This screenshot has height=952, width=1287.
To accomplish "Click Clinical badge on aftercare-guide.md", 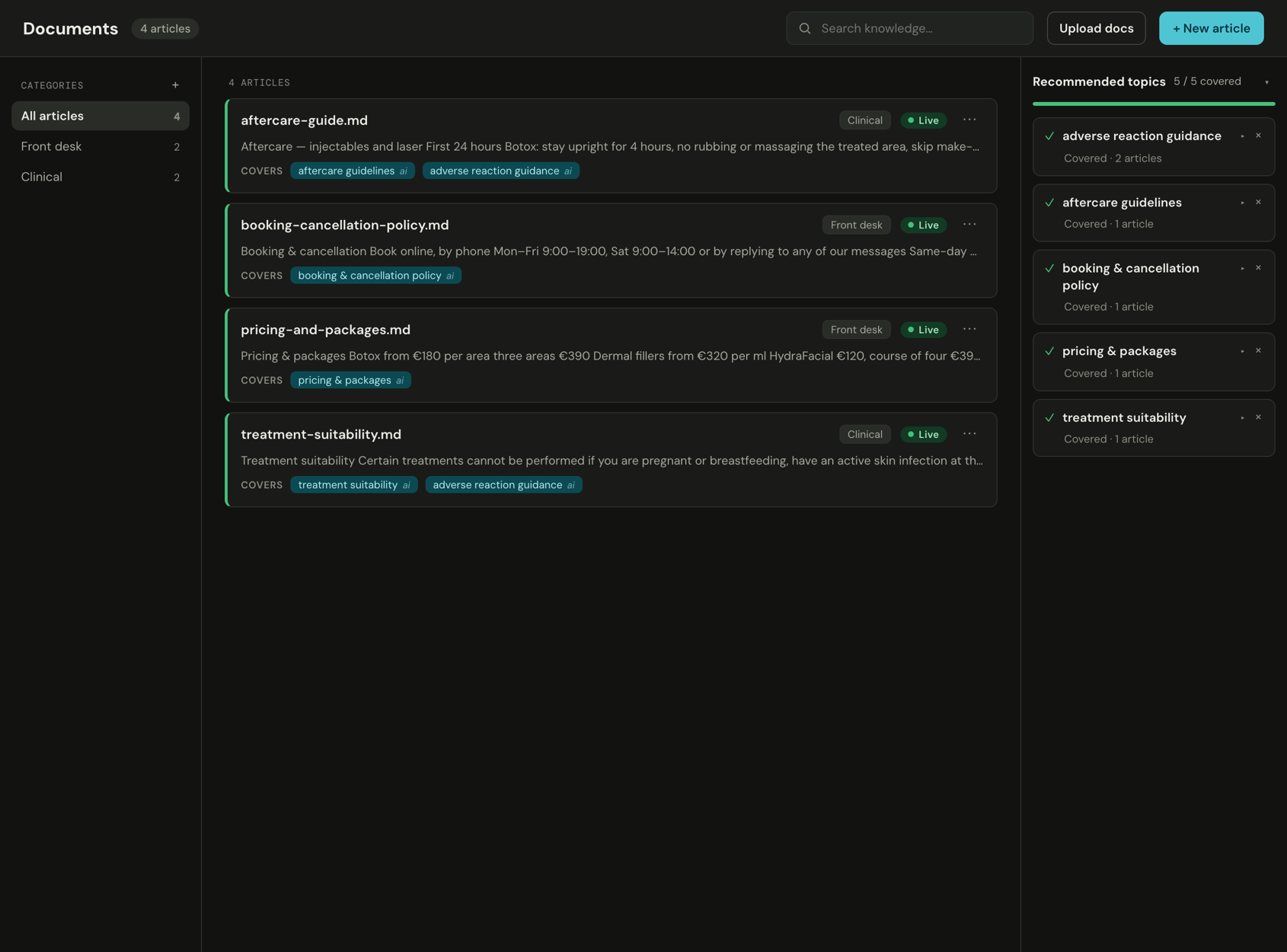I will (x=864, y=120).
